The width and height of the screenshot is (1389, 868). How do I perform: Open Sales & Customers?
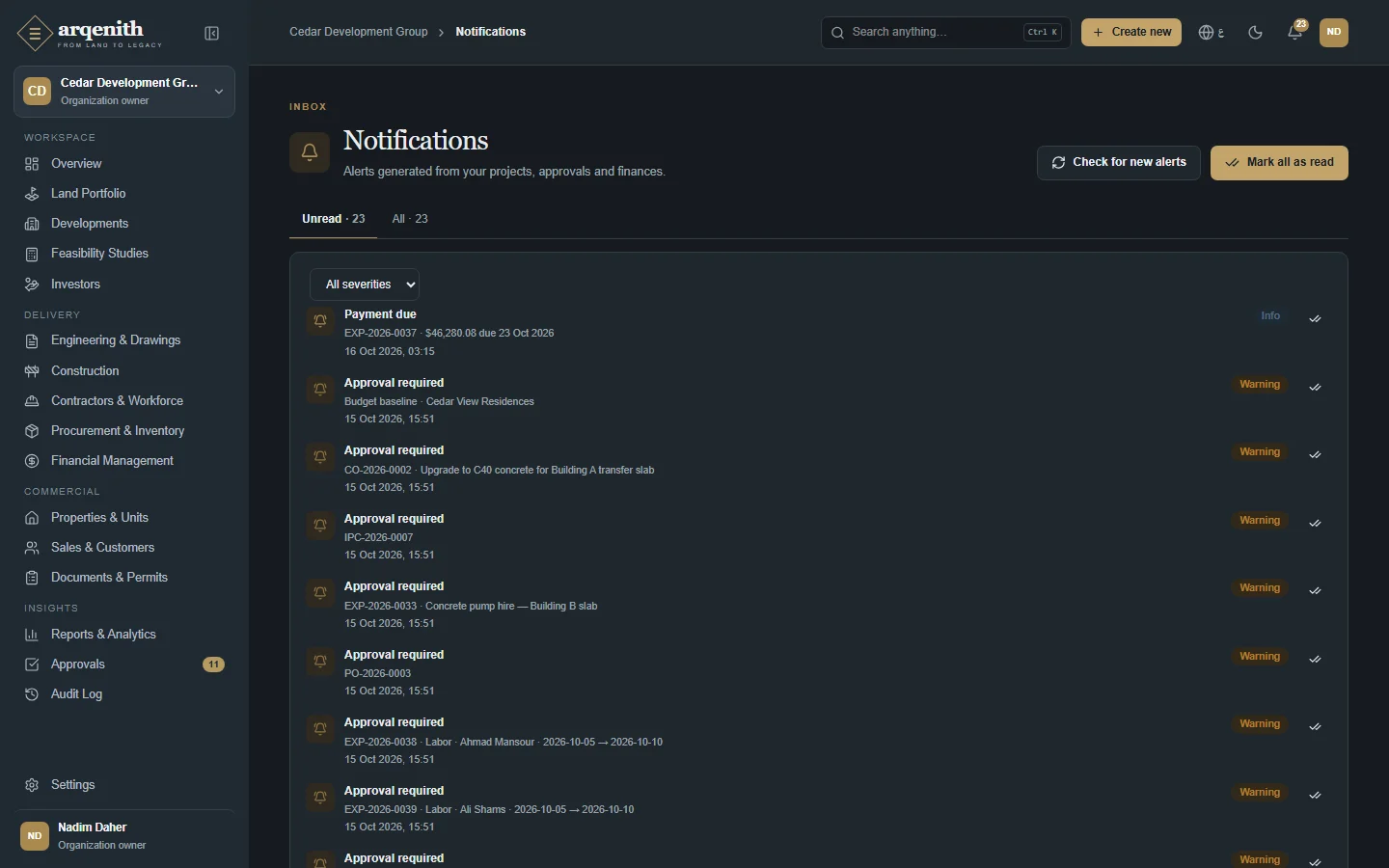coord(124,548)
